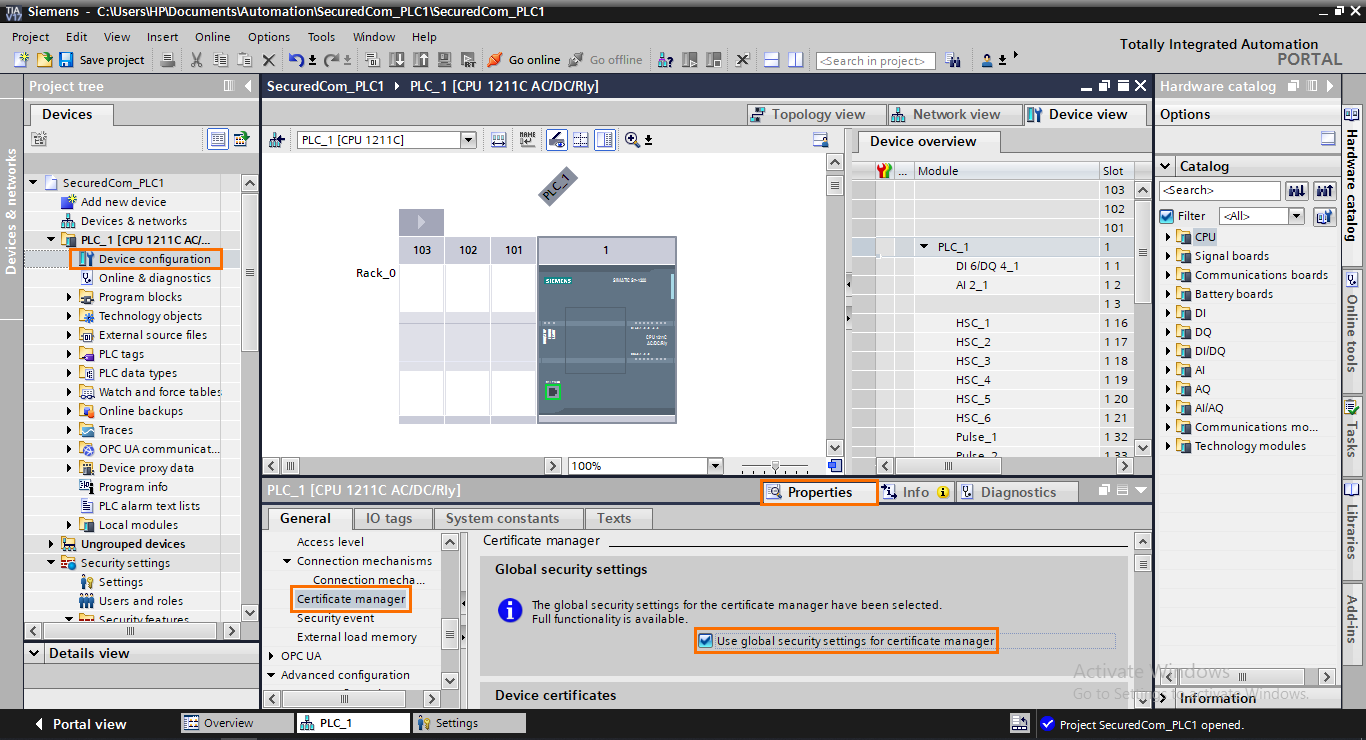Open the Hardware catalog search magnifier icon
This screenshot has width=1366, height=740.
tap(1295, 190)
